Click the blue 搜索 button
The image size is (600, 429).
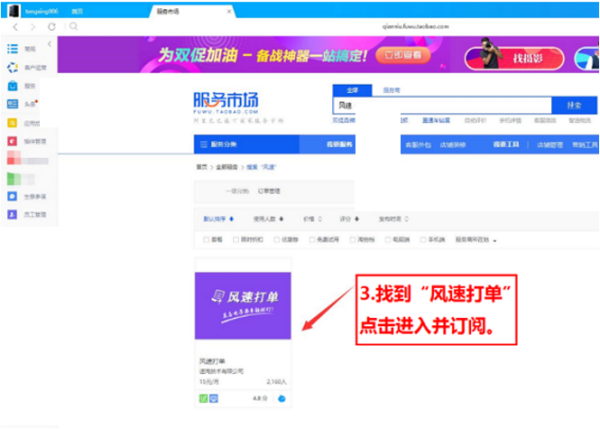click(x=574, y=105)
